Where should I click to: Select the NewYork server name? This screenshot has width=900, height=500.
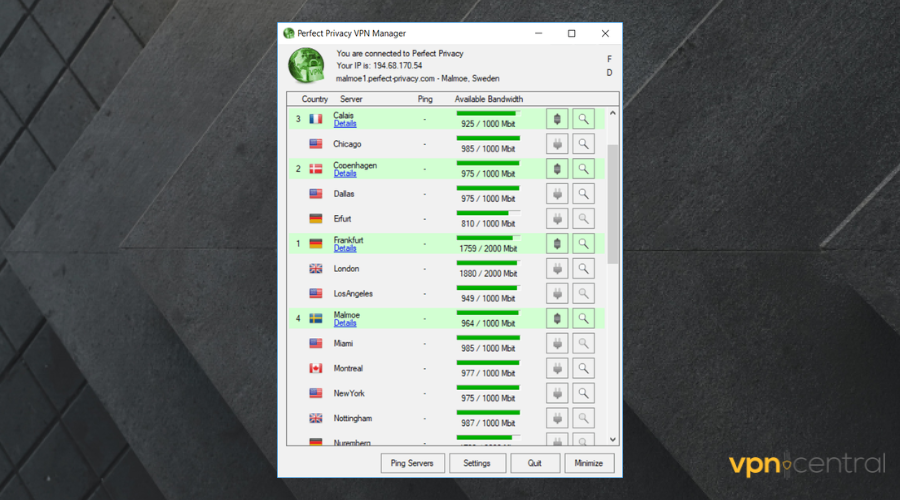(x=349, y=394)
